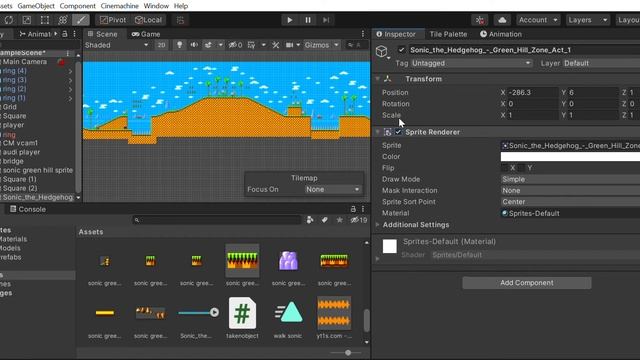
Task: Open the Help menu
Action: click(x=181, y=6)
